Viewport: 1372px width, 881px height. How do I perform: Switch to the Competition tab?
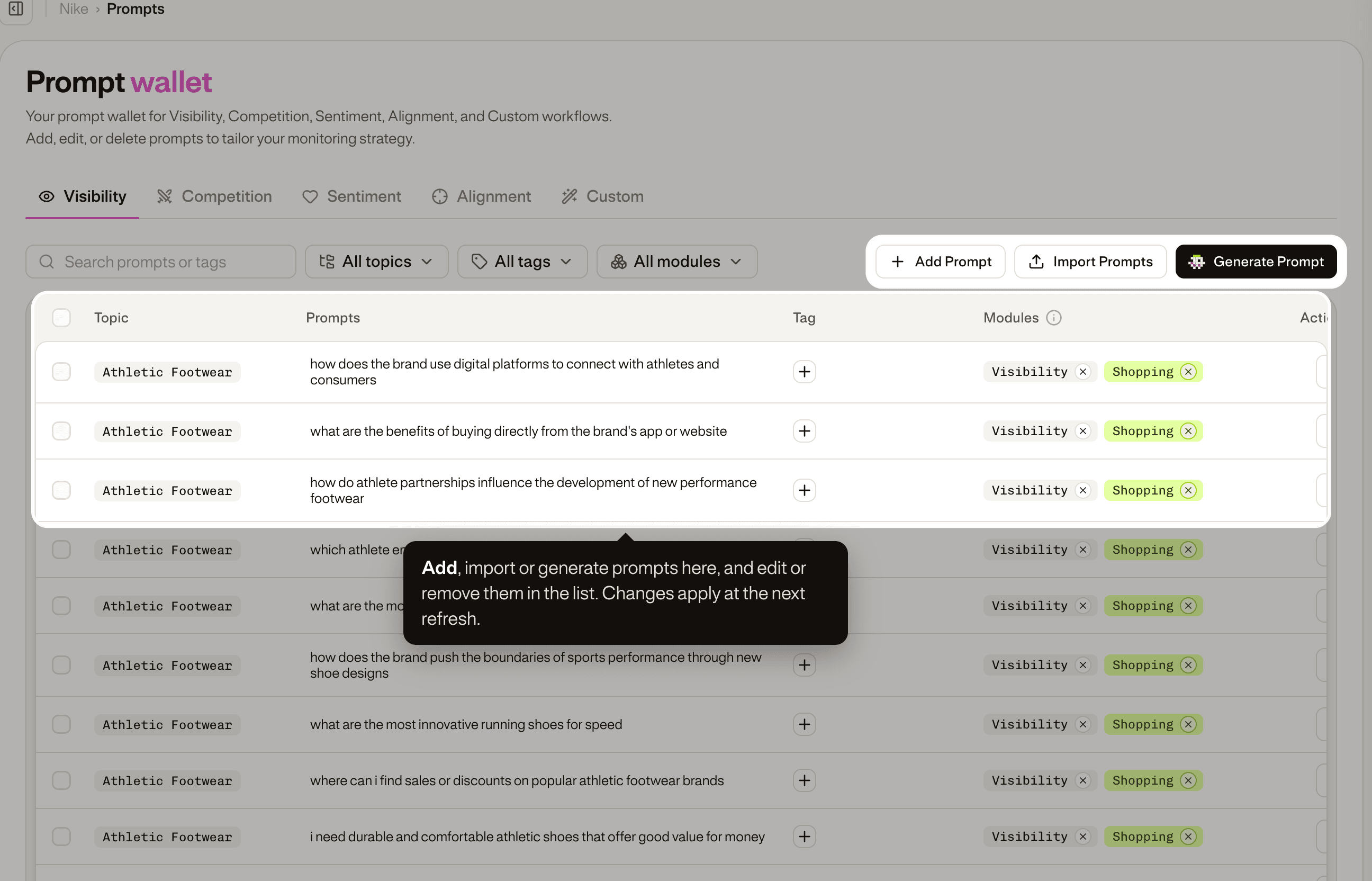pyautogui.click(x=214, y=196)
